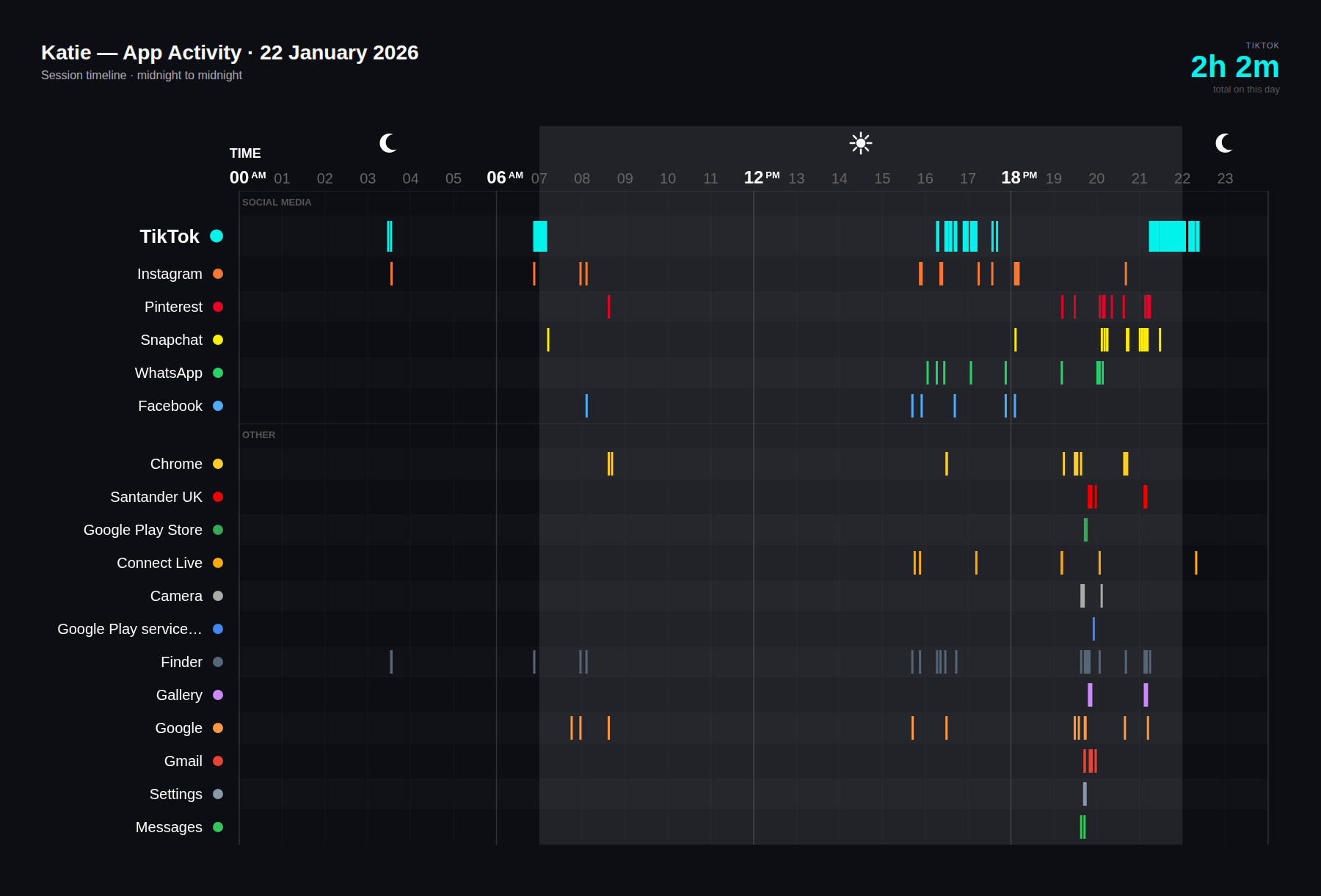The height and width of the screenshot is (896, 1321).
Task: Click the moon icon above the 03–04 hours
Action: (388, 143)
